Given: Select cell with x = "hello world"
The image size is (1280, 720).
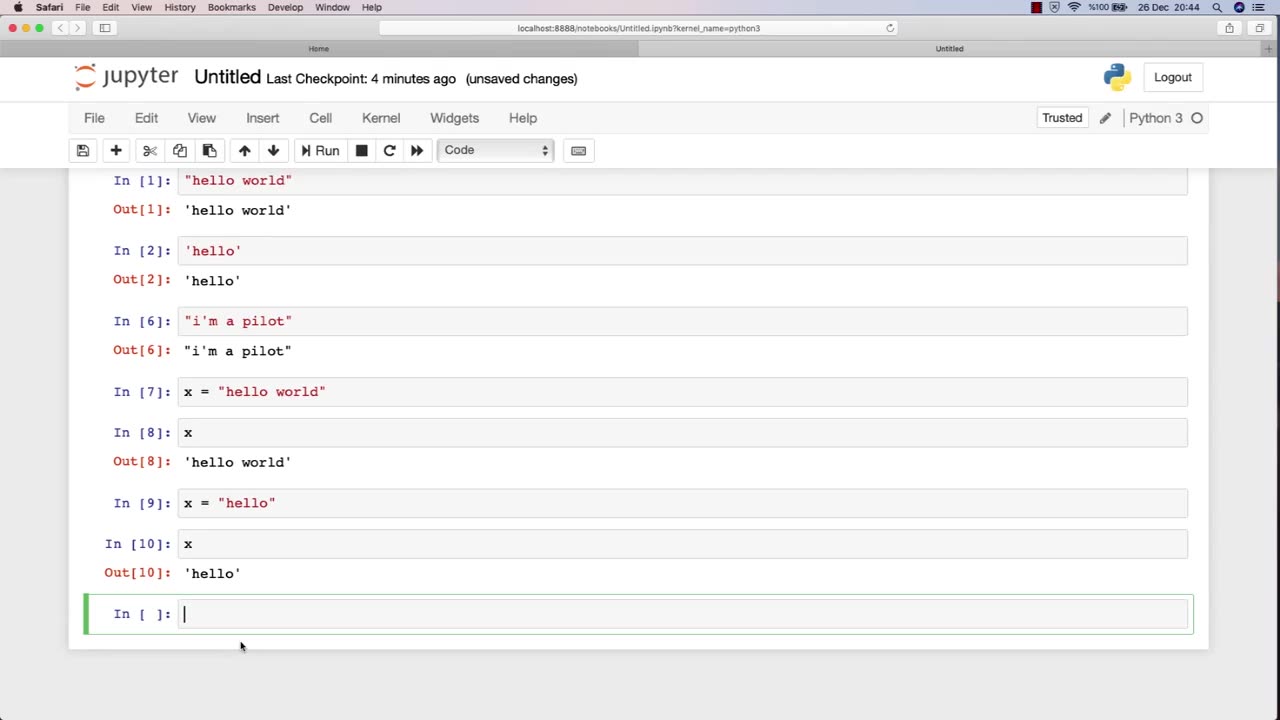Looking at the screenshot, I should click(x=683, y=392).
